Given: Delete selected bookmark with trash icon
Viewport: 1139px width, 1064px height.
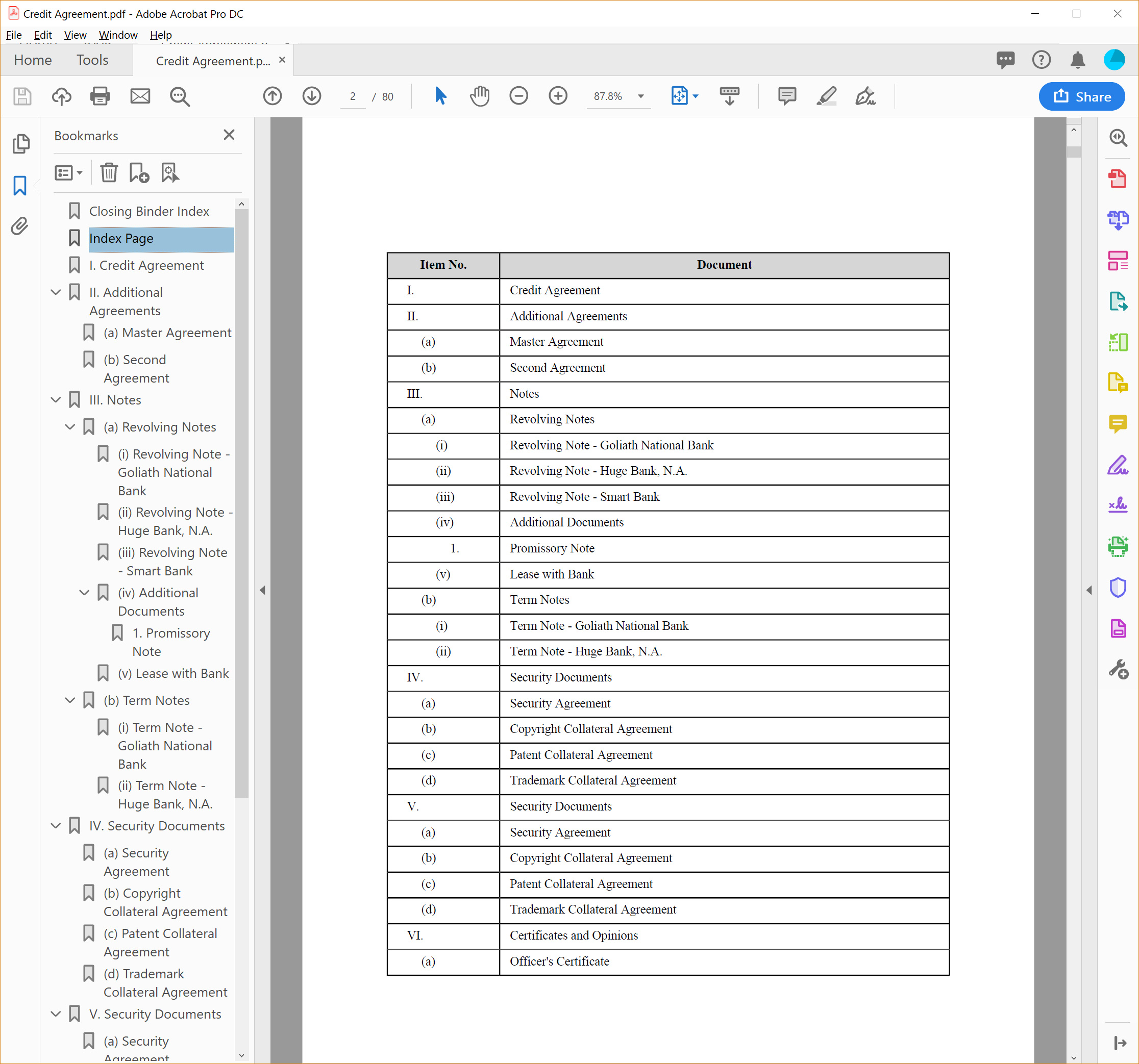Looking at the screenshot, I should [x=108, y=172].
